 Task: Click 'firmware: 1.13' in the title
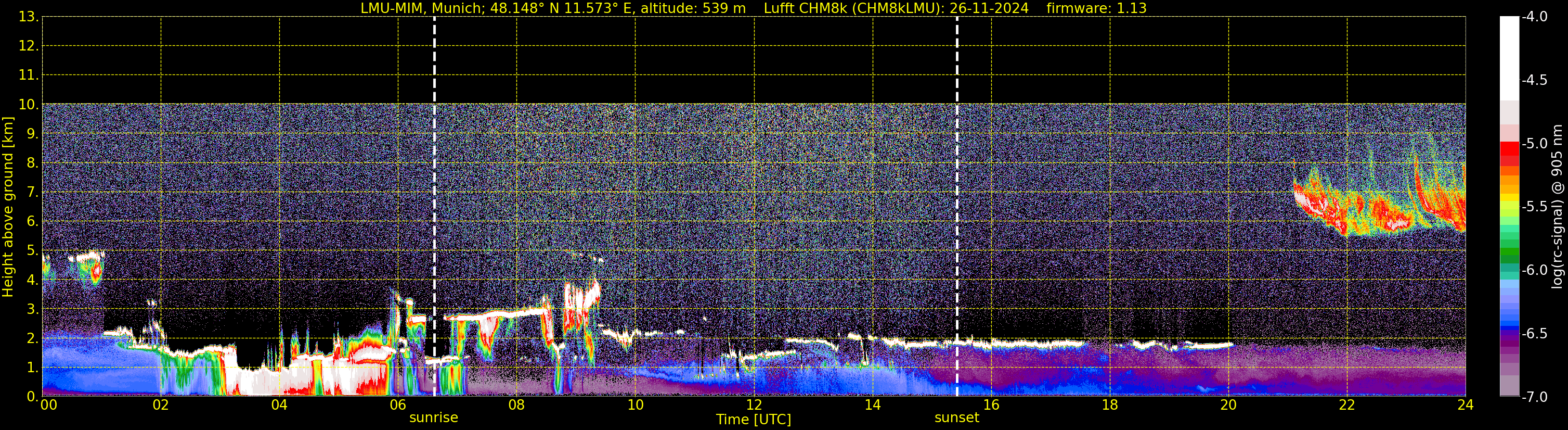point(1096,8)
